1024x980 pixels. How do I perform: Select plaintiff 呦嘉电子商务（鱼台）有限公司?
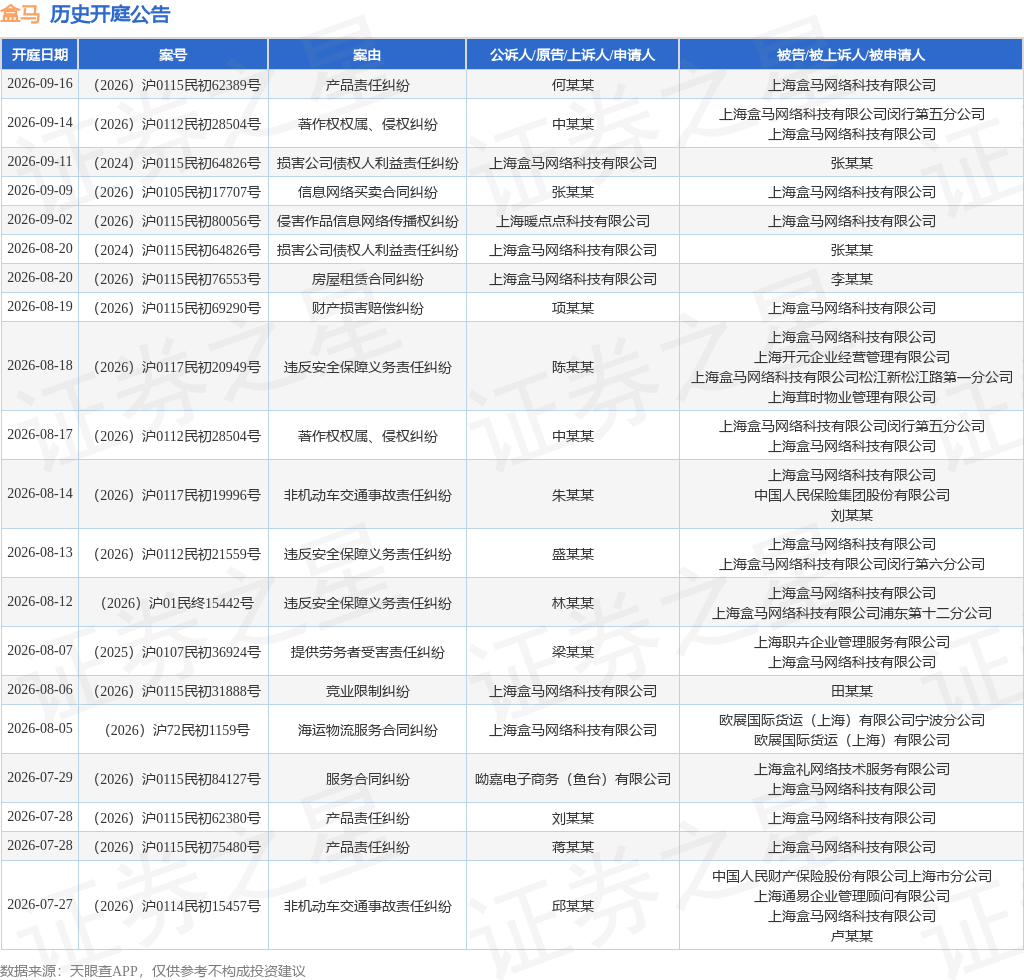[x=573, y=780]
